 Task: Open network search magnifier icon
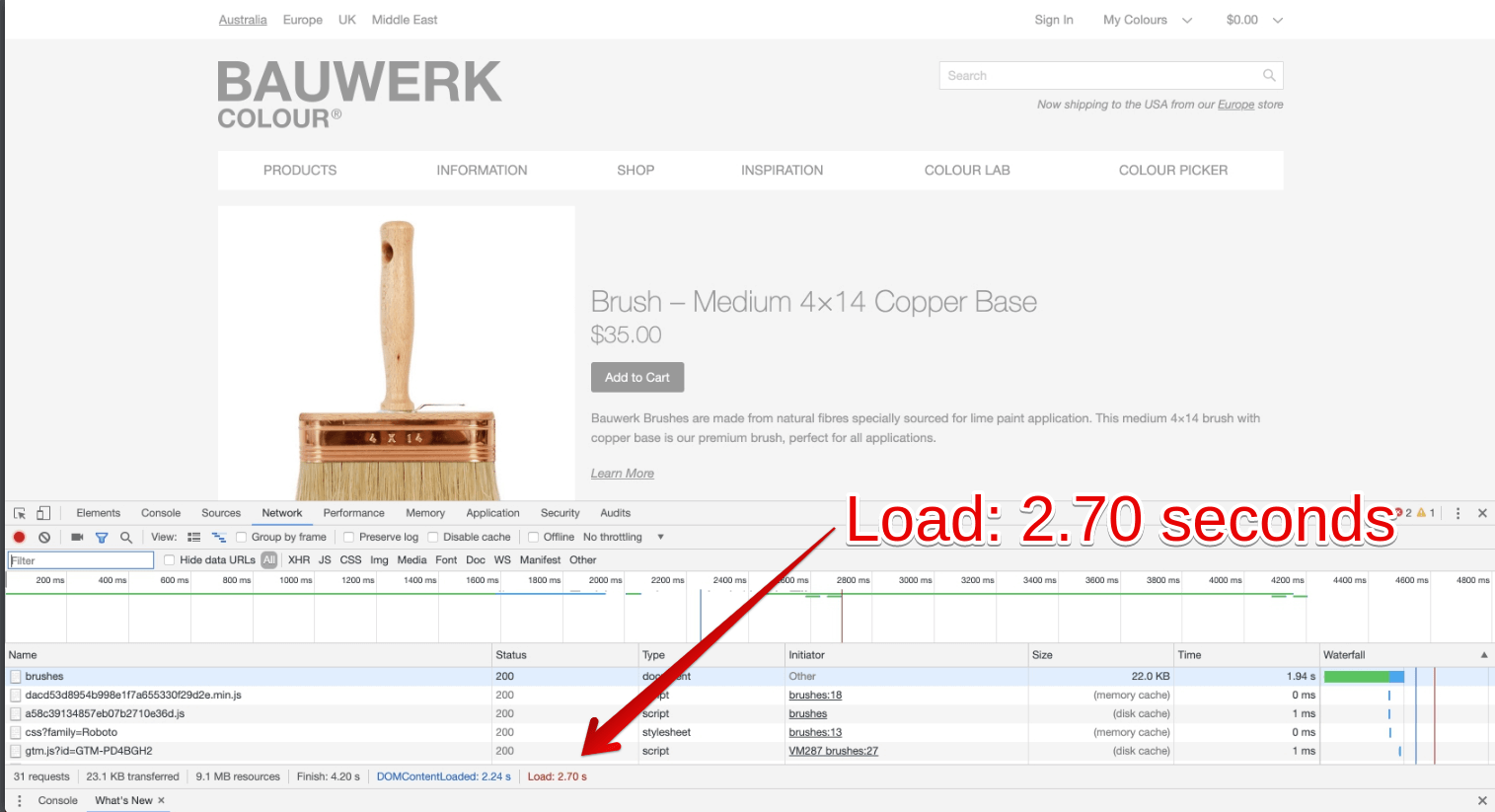126,537
